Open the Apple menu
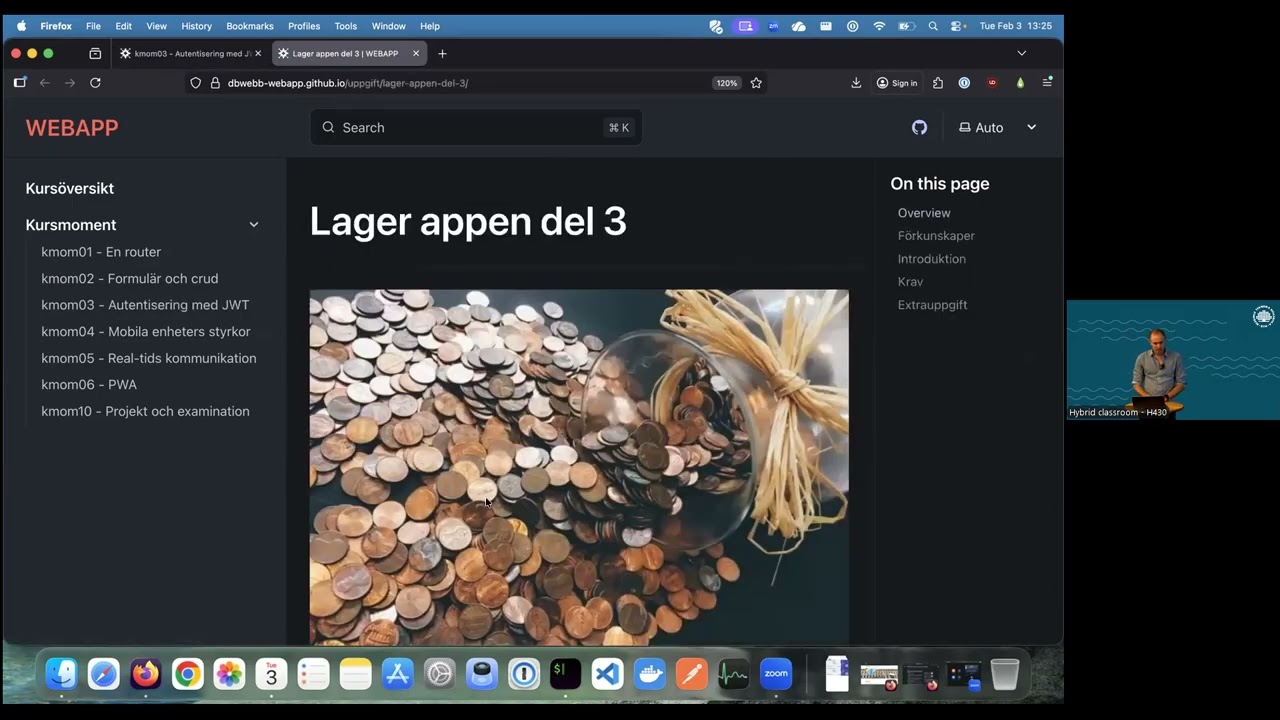 [21, 26]
